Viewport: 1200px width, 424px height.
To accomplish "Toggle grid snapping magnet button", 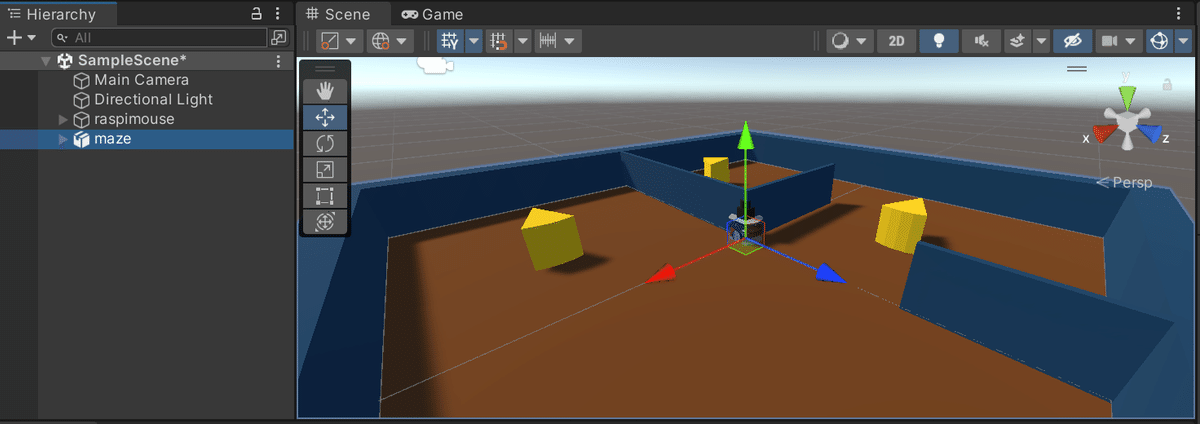I will point(497,41).
